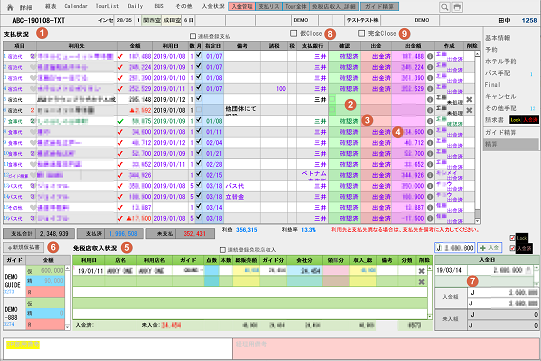Open the その他 menu
541x361 pixels.
184,6
